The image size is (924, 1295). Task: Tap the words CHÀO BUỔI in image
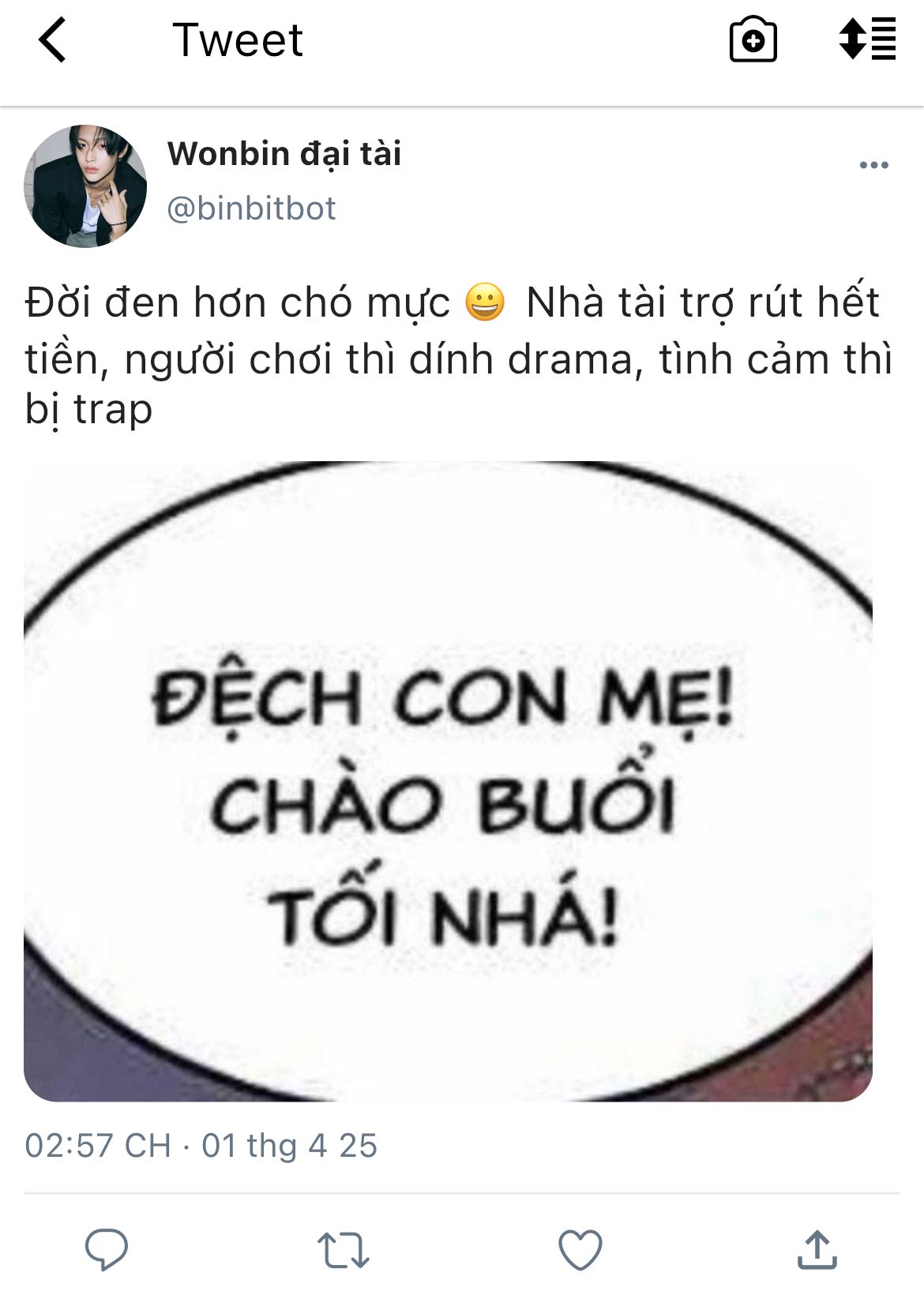point(442,798)
